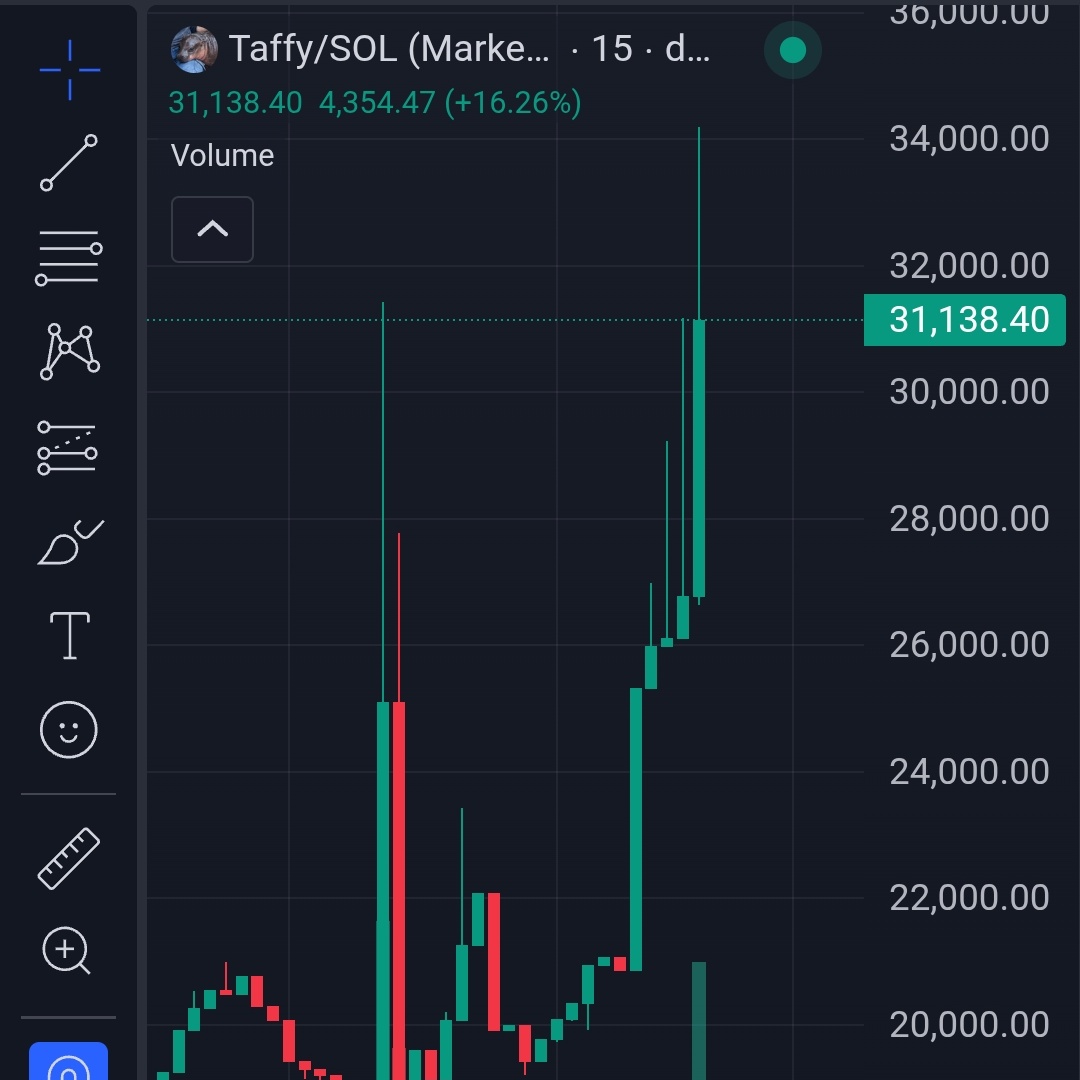The image size is (1080, 1080).
Task: Select the XABCD pattern tool
Action: pyautogui.click(x=70, y=351)
